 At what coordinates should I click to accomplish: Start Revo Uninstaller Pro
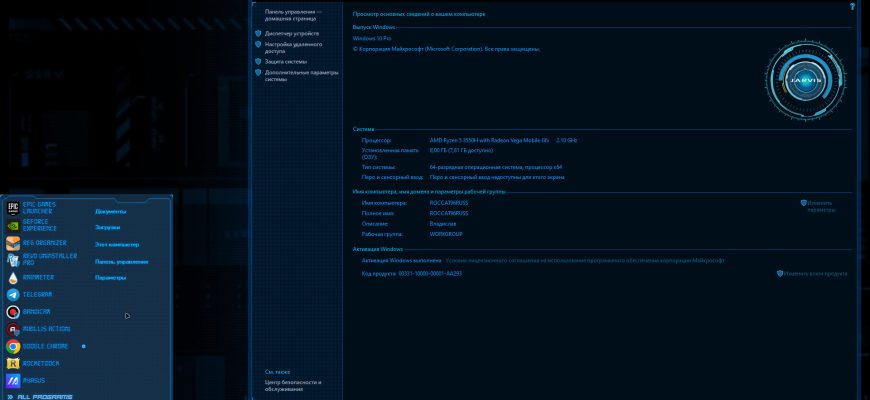pyautogui.click(x=42, y=260)
